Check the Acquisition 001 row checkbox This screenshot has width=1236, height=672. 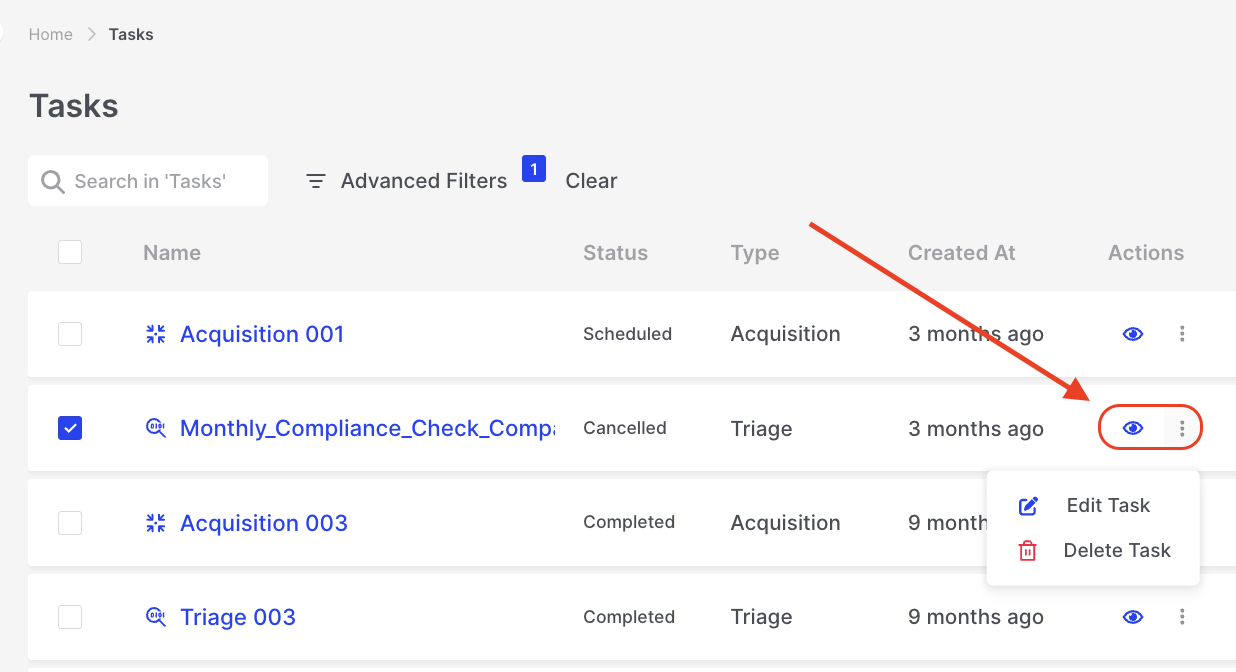(x=70, y=334)
